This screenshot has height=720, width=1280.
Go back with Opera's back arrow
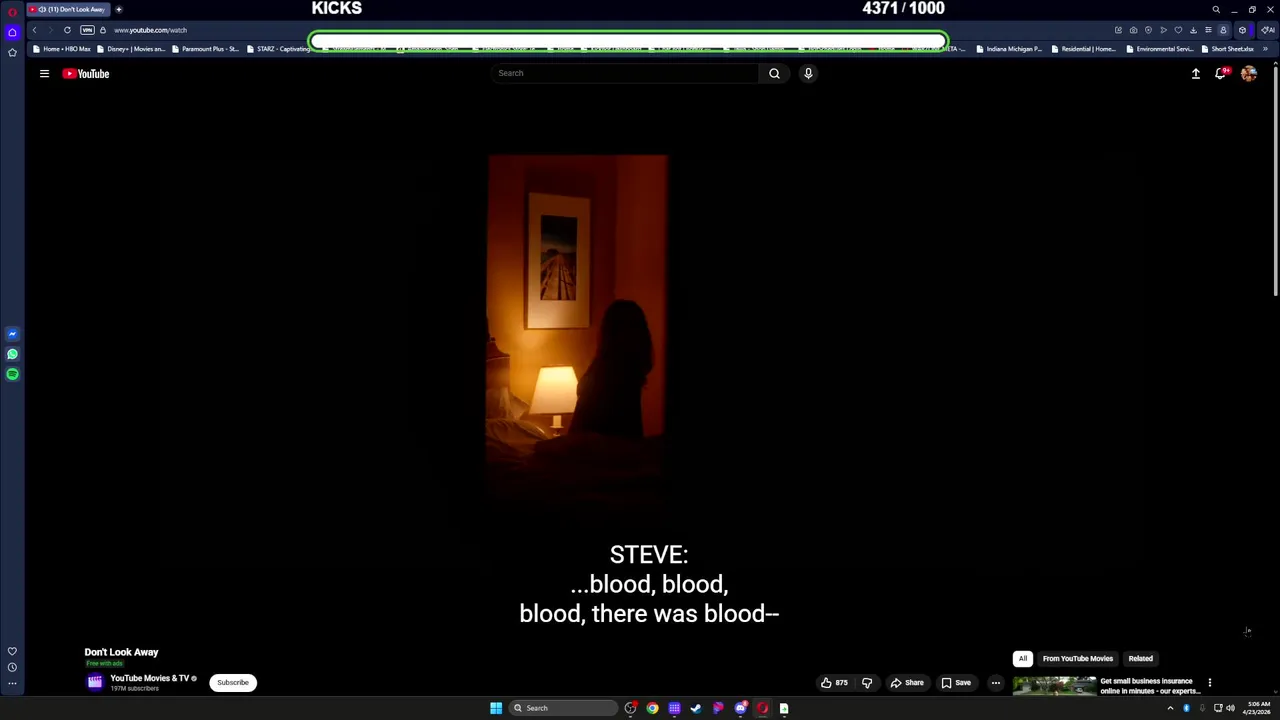[x=34, y=30]
